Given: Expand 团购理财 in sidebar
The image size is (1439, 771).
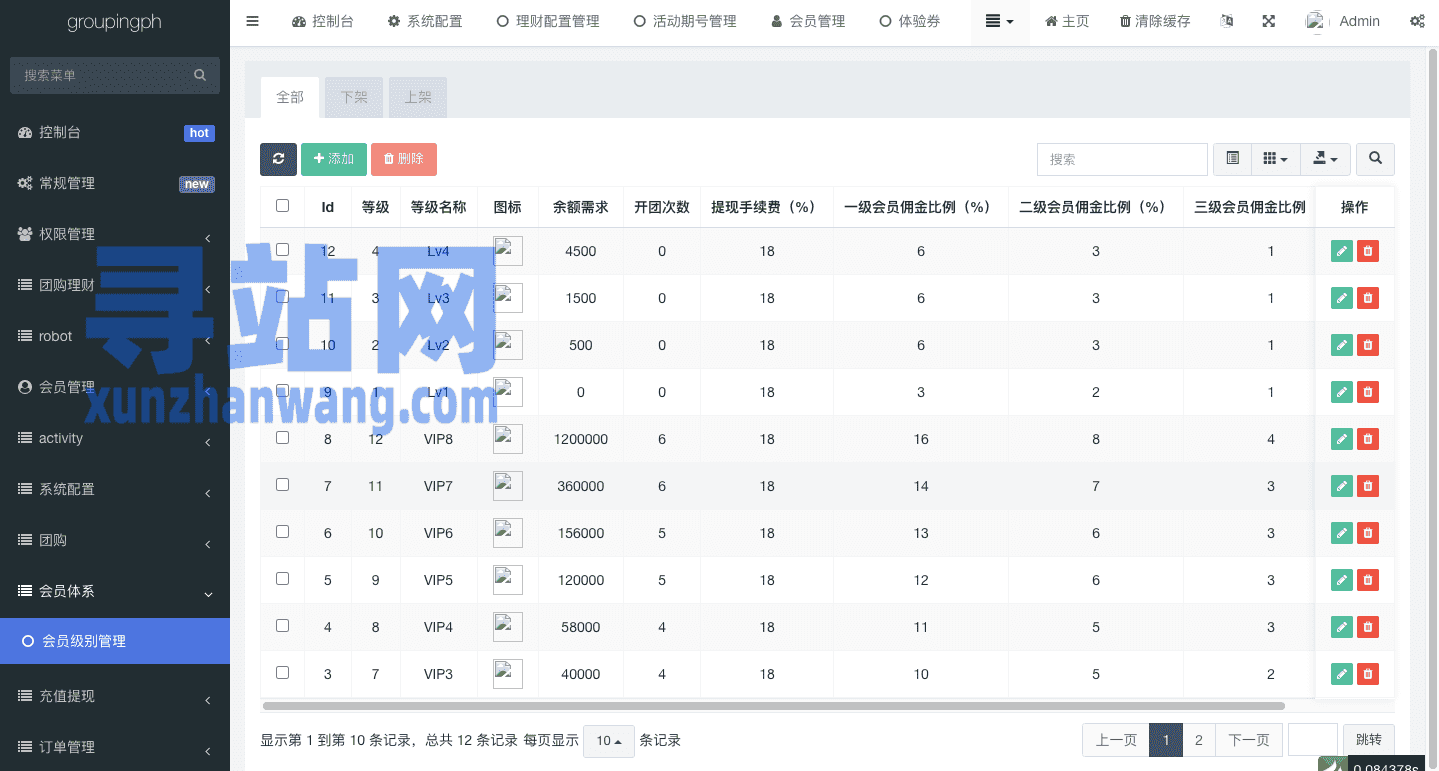Looking at the screenshot, I should (115, 285).
